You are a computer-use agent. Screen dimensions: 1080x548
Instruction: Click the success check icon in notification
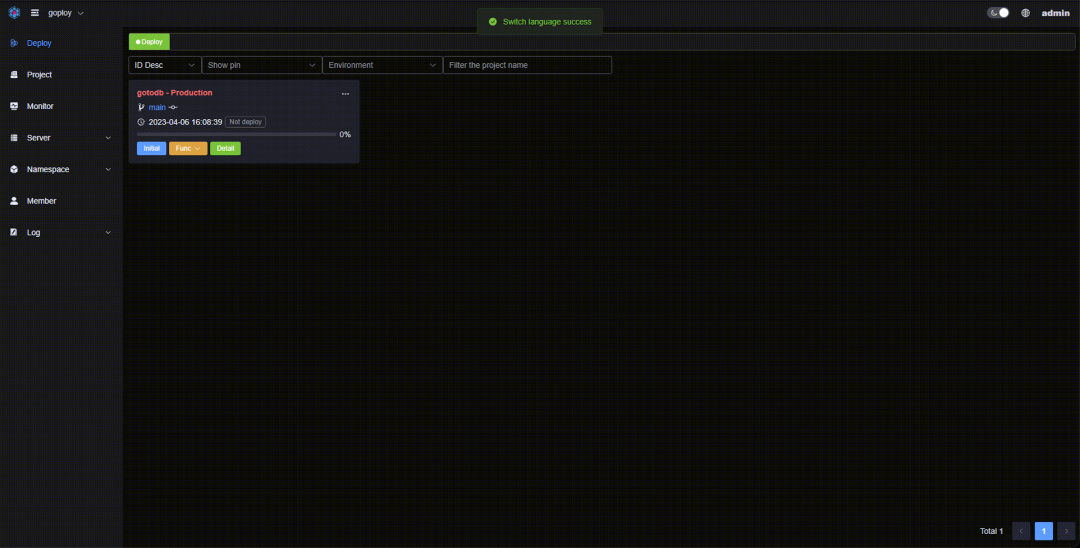[492, 22]
